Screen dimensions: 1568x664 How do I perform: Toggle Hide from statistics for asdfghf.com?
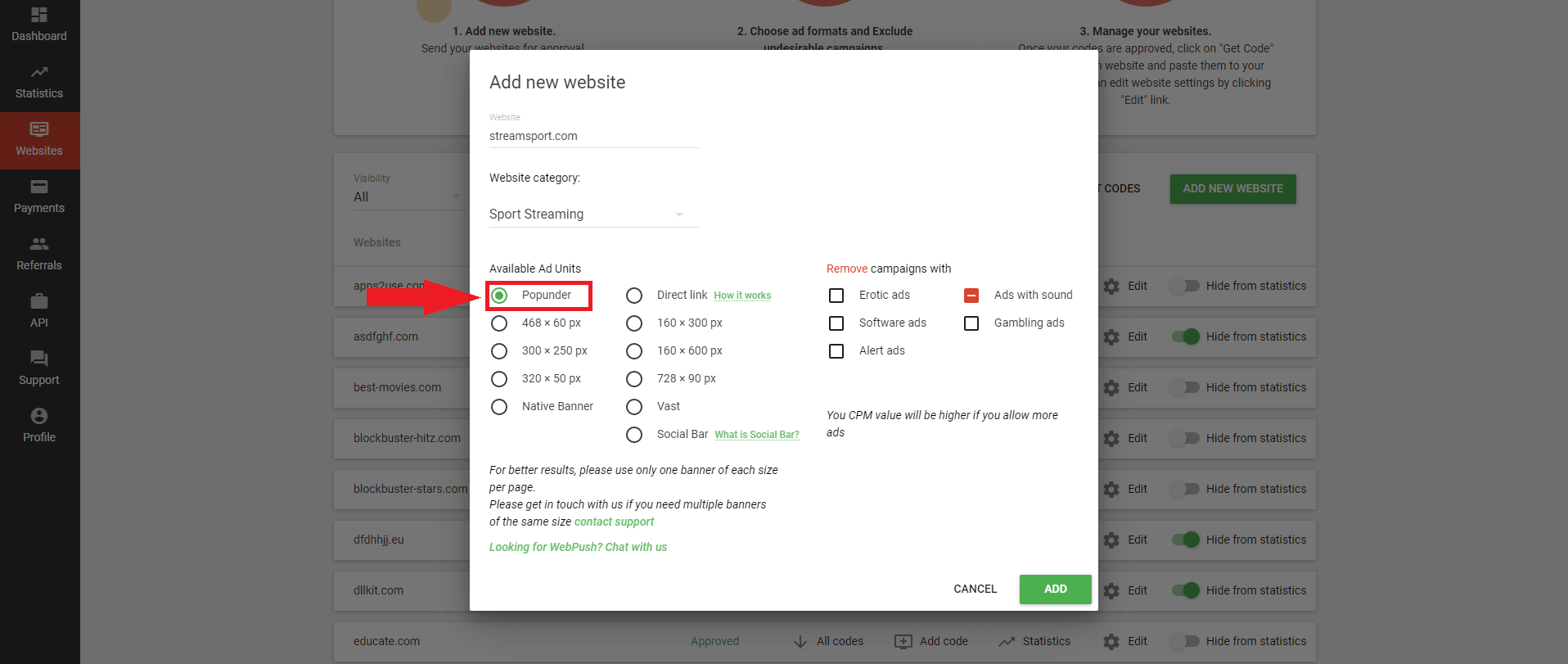1185,337
